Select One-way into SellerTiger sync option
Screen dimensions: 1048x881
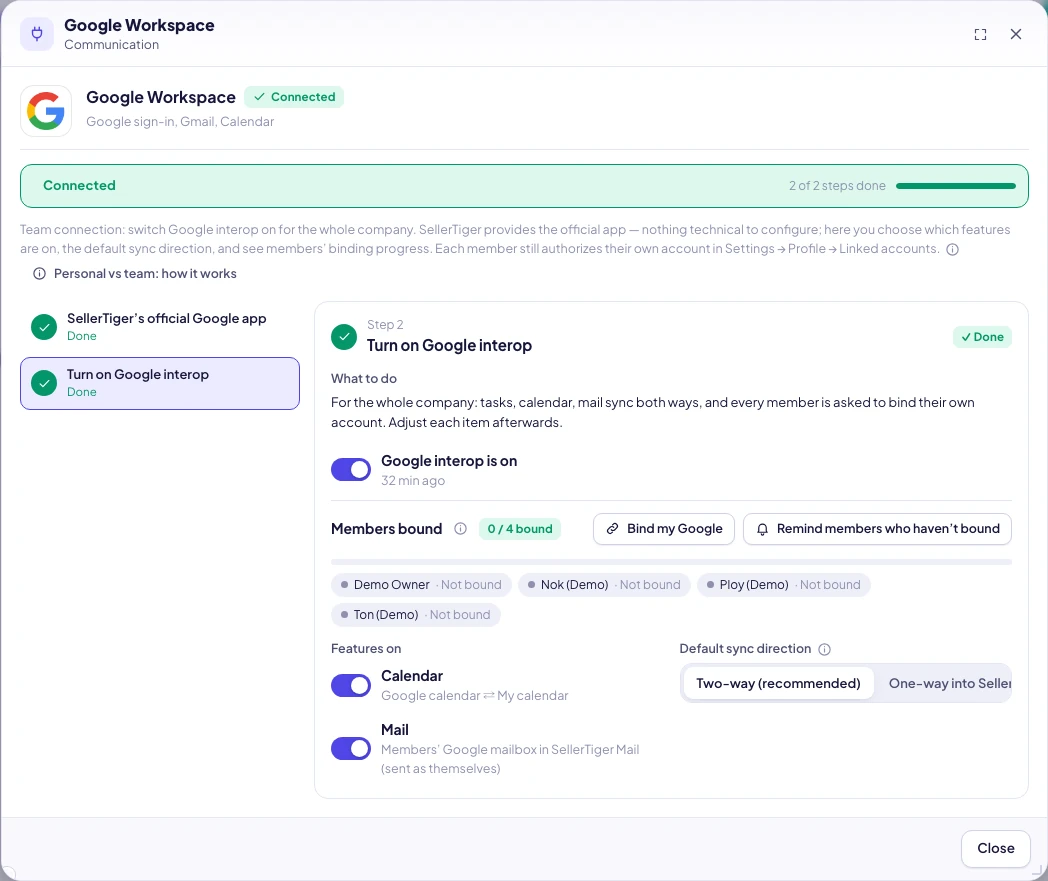(x=946, y=683)
